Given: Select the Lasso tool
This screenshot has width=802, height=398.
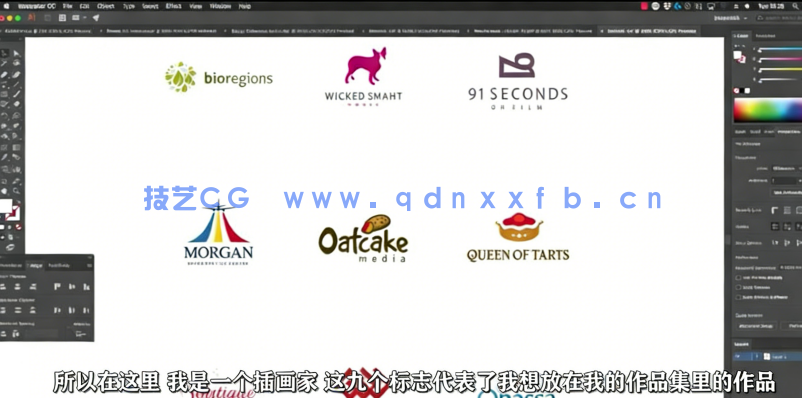Looking at the screenshot, I should (16, 62).
